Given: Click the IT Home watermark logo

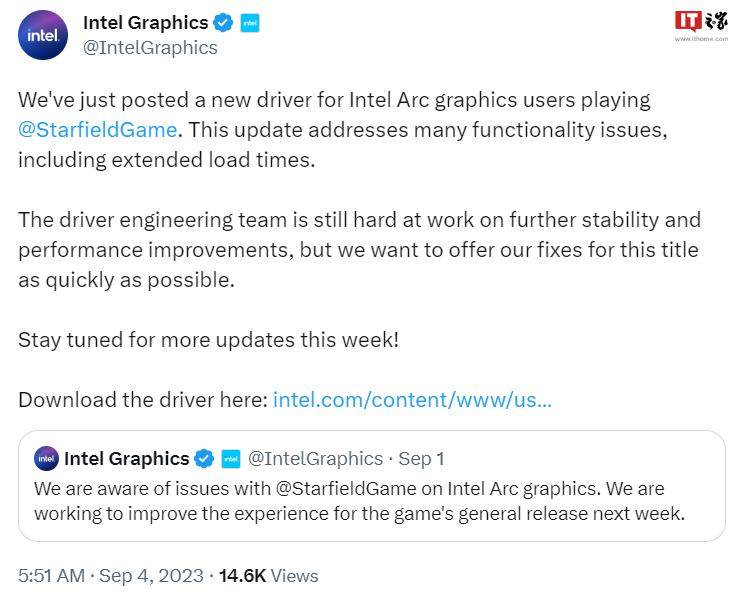Looking at the screenshot, I should [702, 22].
